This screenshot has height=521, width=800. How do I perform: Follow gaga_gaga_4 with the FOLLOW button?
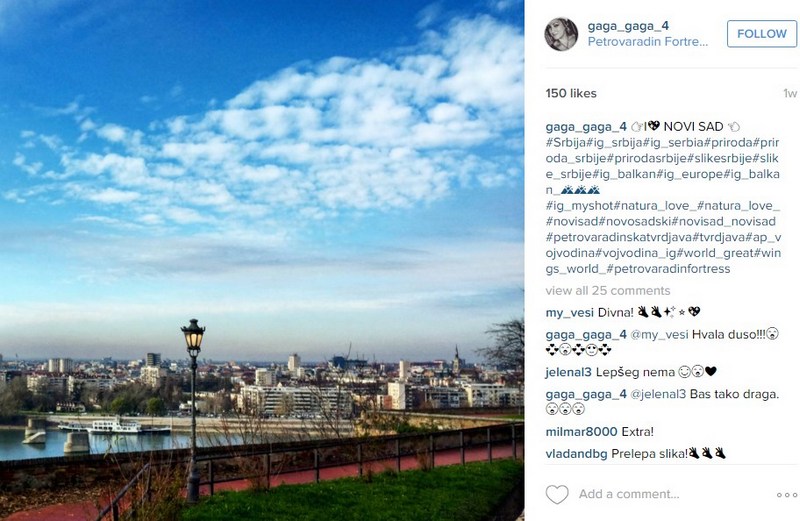click(x=762, y=34)
